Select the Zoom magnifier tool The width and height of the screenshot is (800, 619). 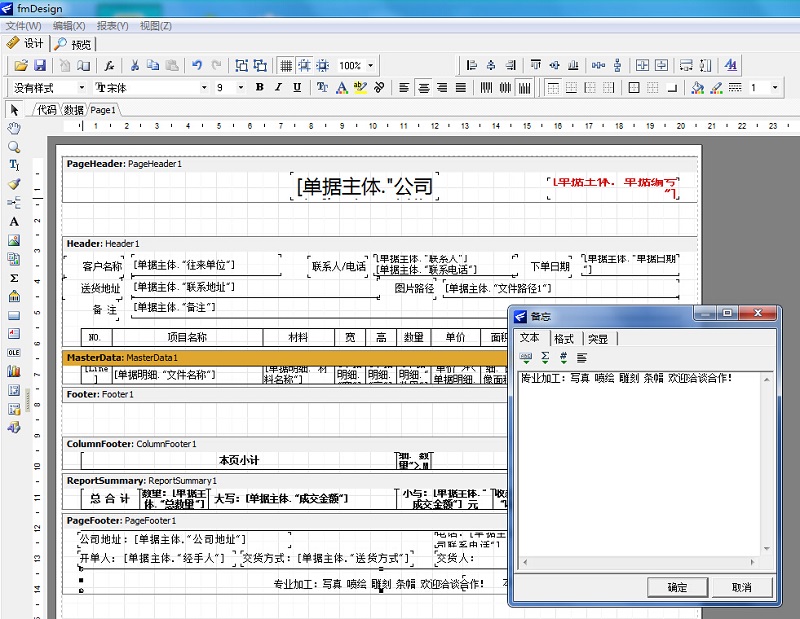(13, 145)
